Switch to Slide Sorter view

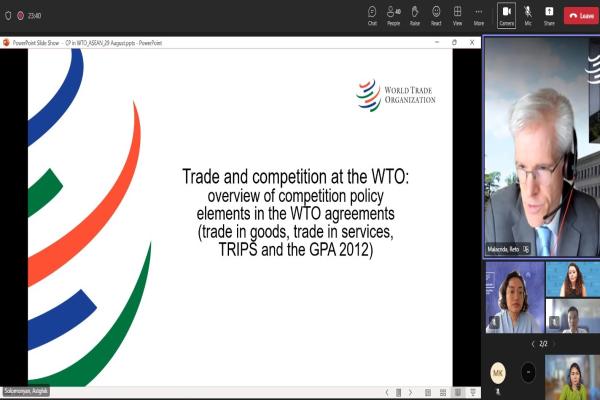tap(443, 392)
